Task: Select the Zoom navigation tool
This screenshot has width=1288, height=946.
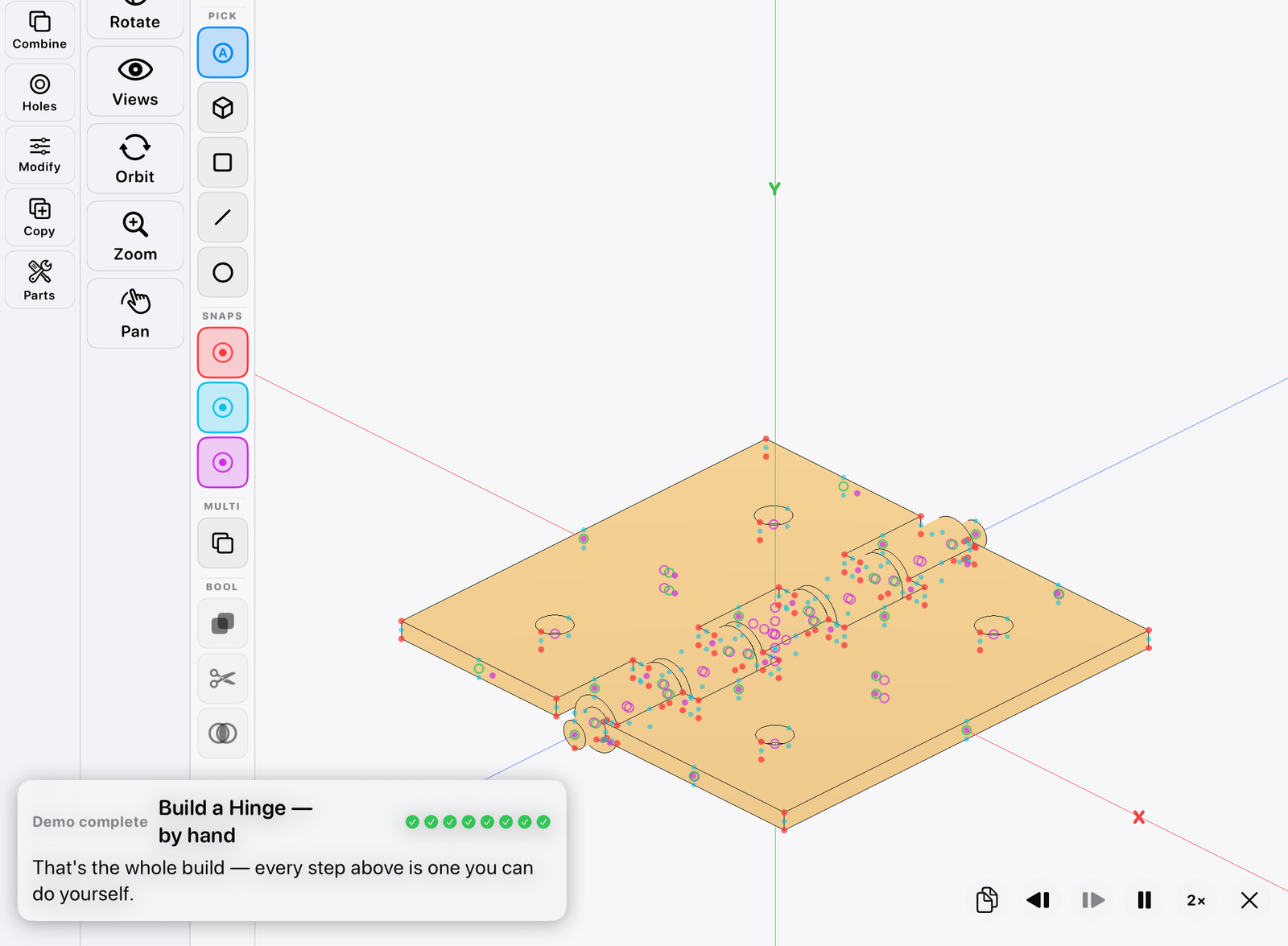Action: click(135, 236)
